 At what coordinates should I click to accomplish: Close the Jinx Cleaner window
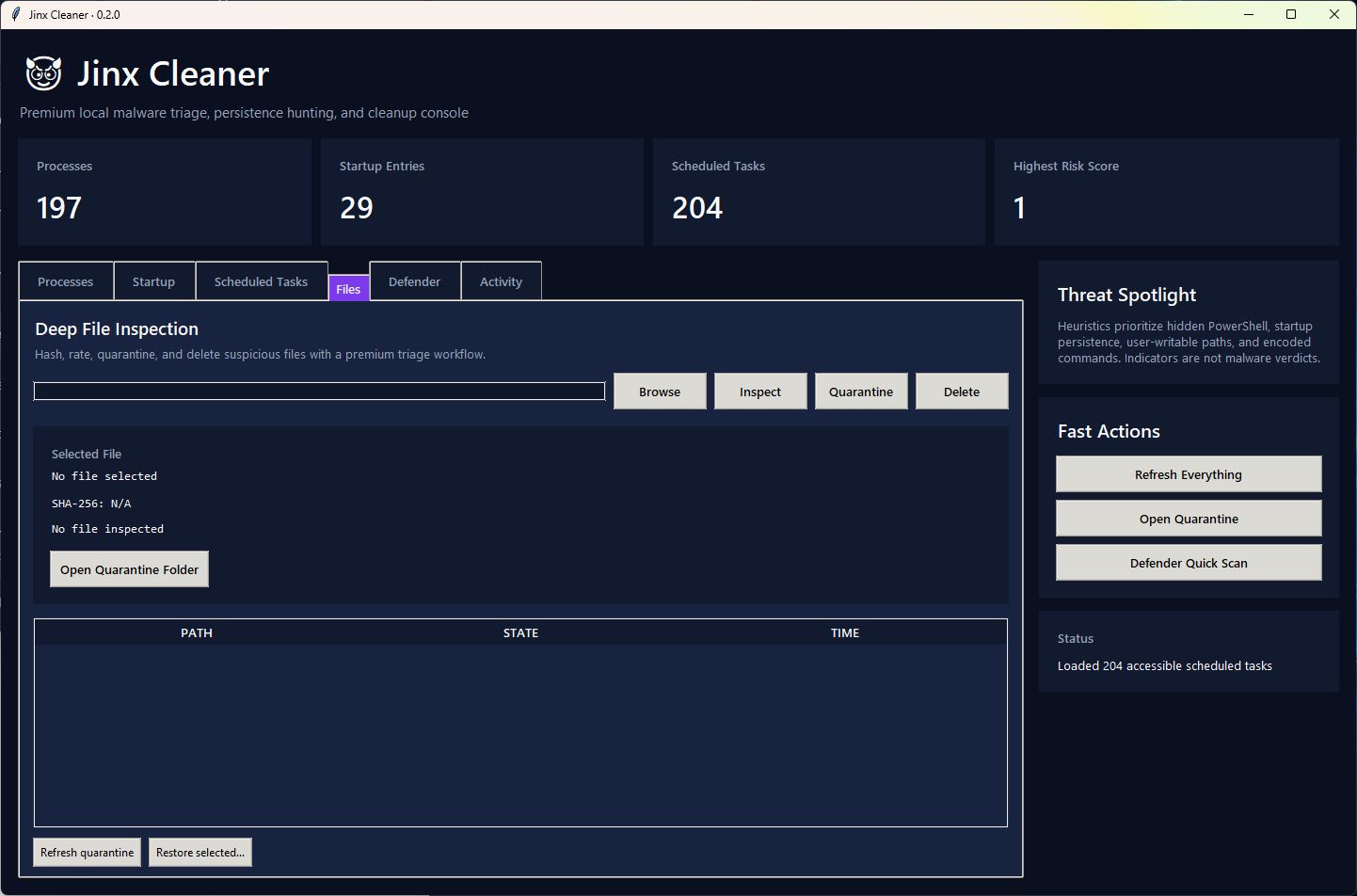click(x=1334, y=14)
